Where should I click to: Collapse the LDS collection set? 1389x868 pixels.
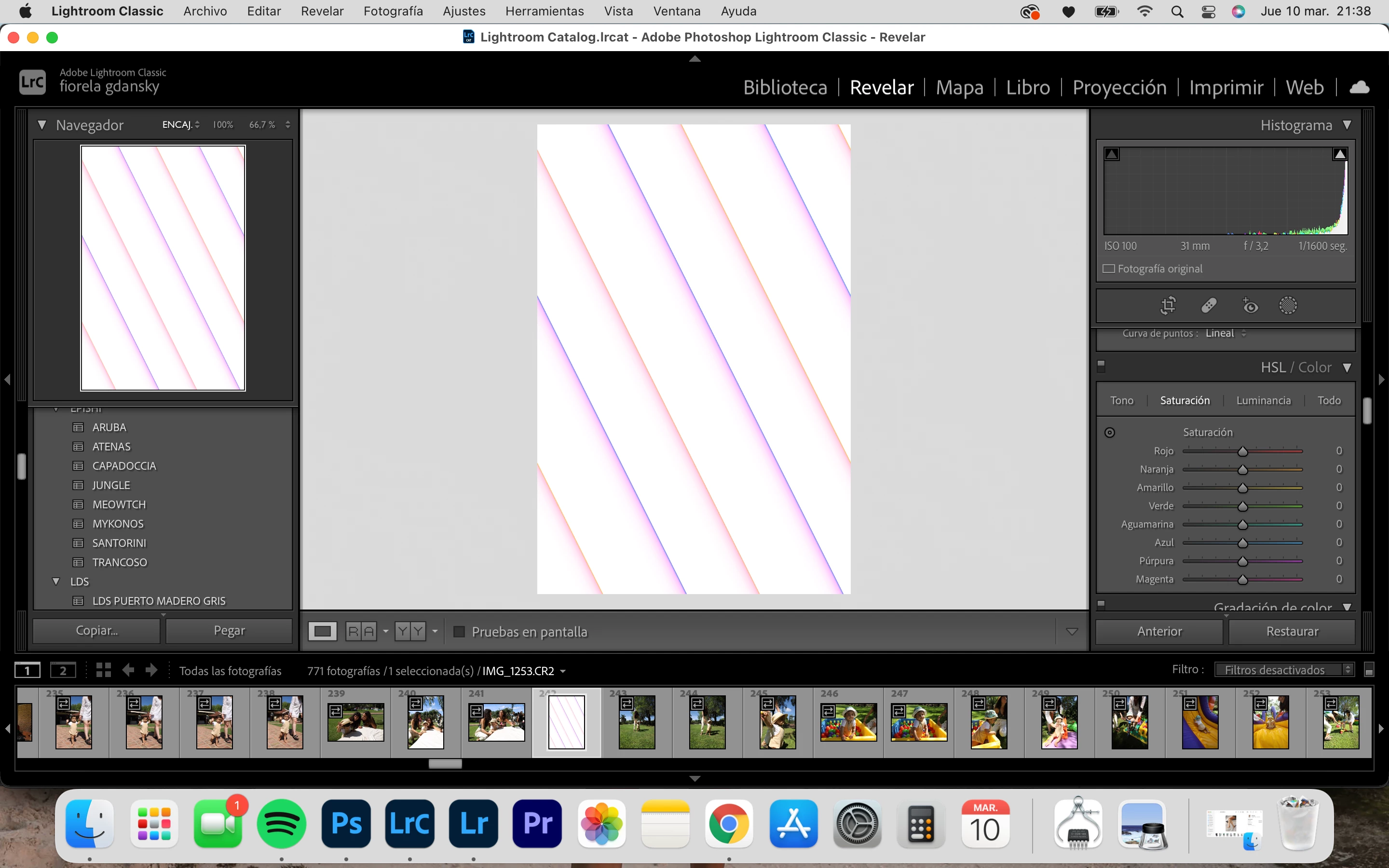tap(55, 582)
